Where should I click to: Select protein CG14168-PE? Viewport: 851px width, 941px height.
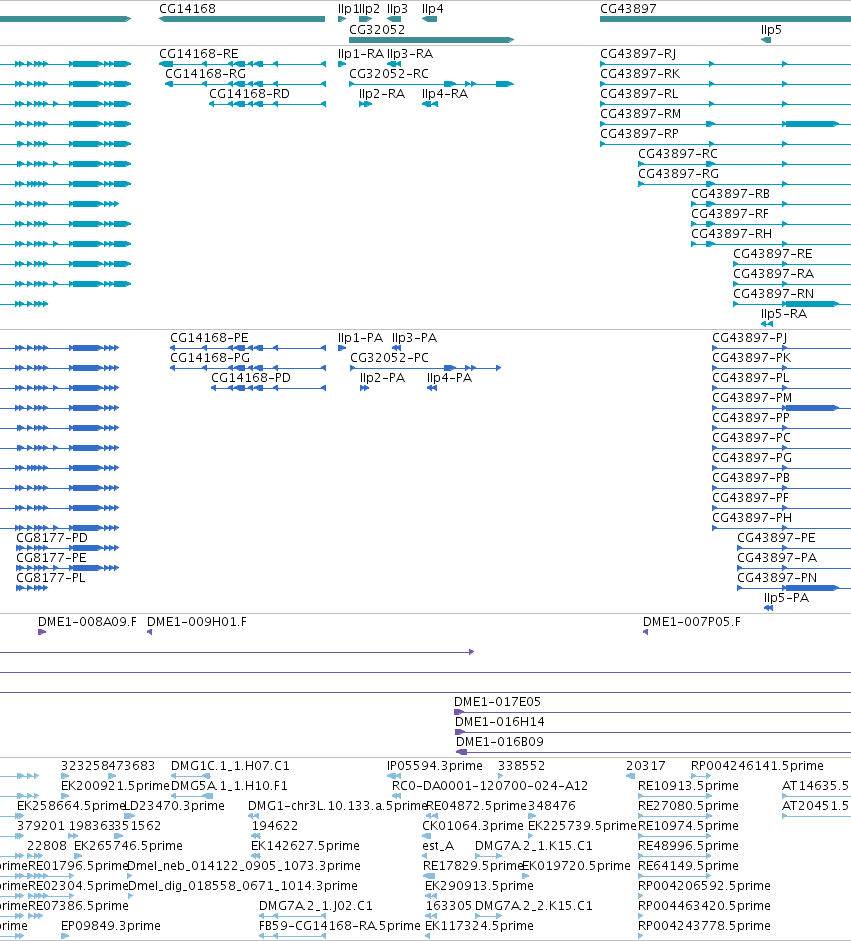(x=248, y=348)
